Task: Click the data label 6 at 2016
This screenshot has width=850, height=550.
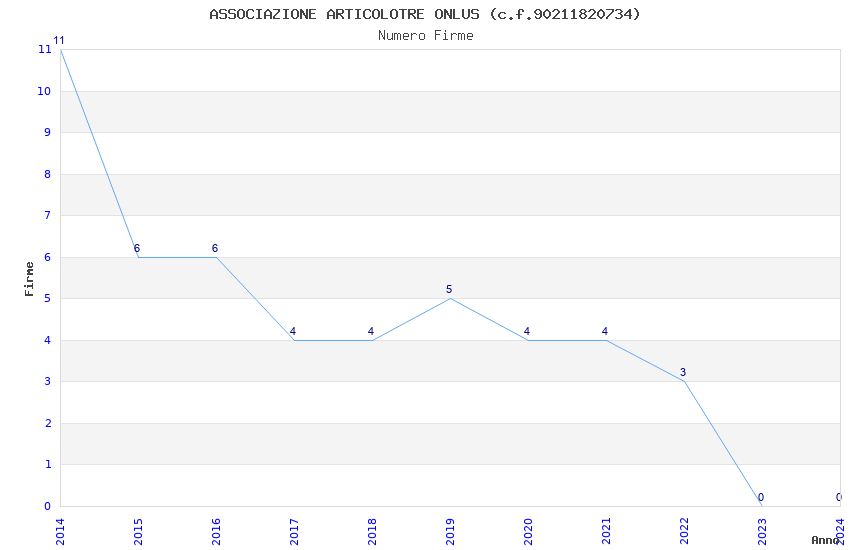Action: coord(215,248)
